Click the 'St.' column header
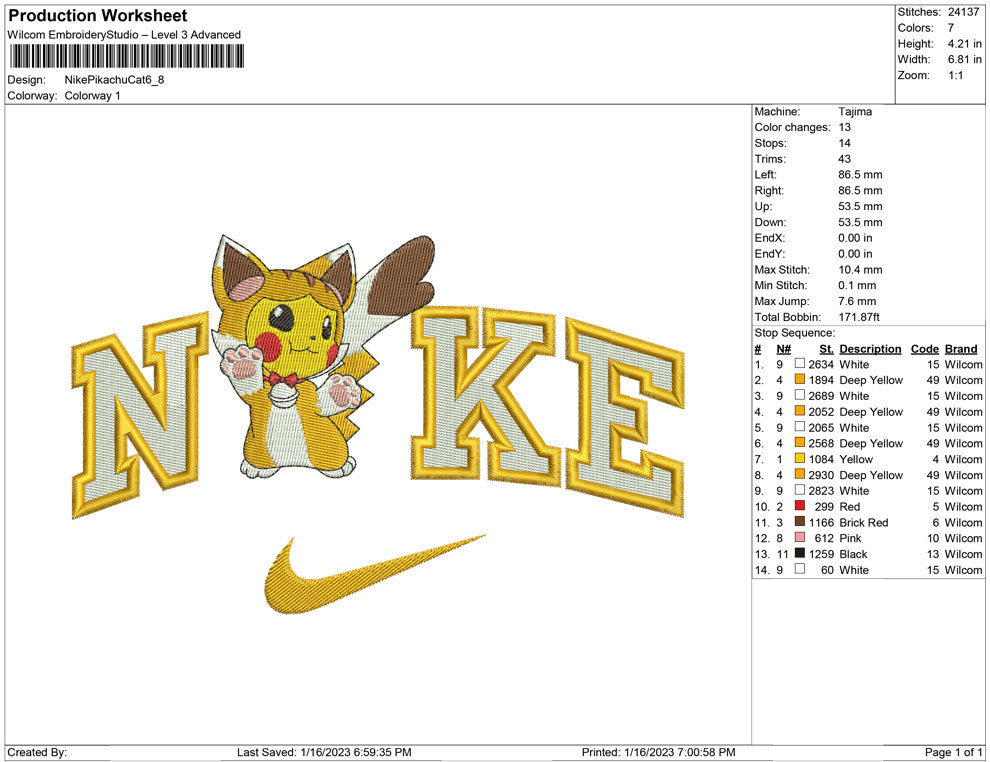 pos(826,349)
